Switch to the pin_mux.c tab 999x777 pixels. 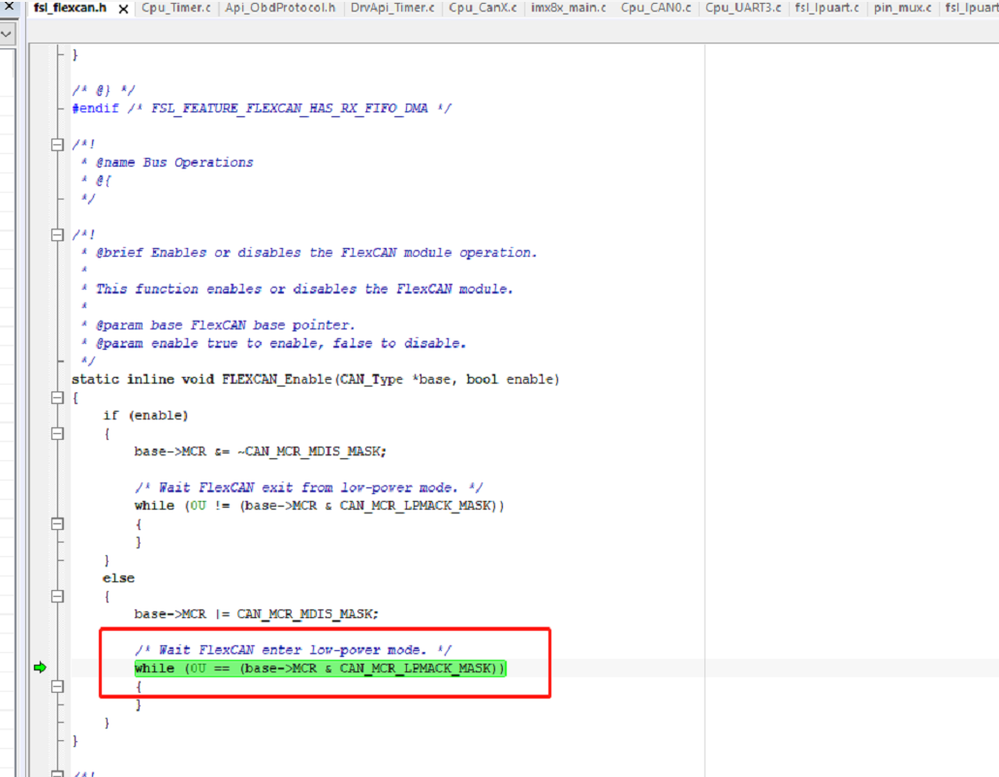[x=902, y=8]
